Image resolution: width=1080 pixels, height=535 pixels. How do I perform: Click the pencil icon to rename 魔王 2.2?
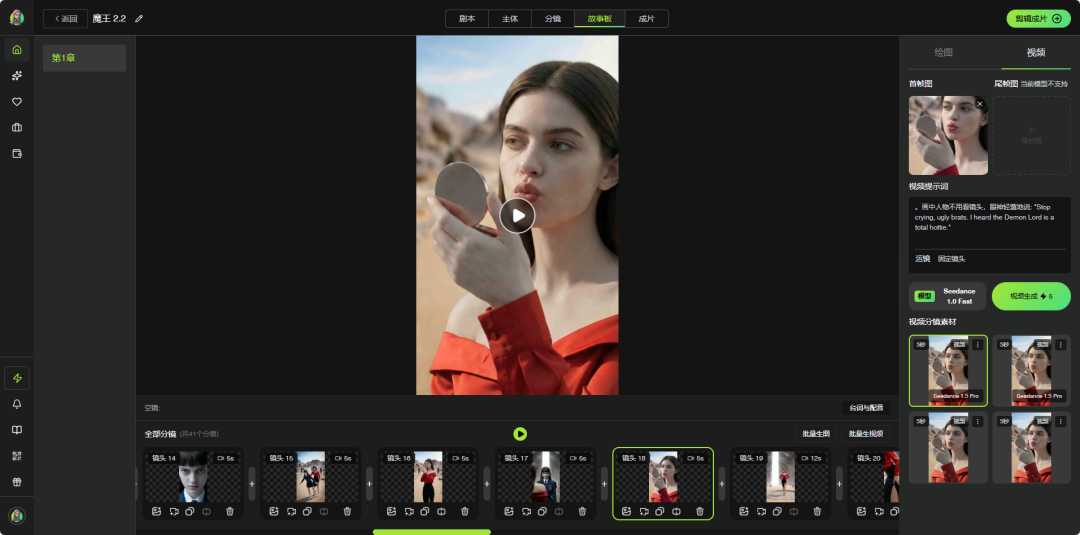coord(139,18)
